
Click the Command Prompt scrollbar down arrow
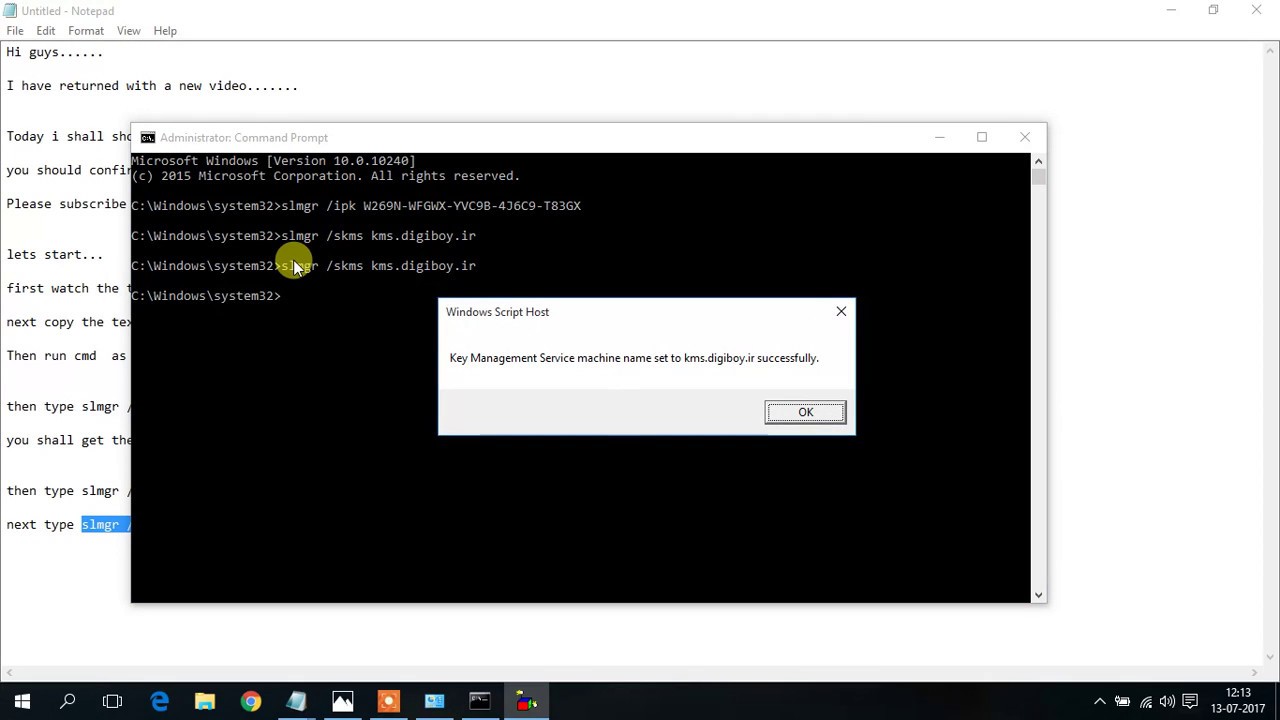pyautogui.click(x=1039, y=595)
